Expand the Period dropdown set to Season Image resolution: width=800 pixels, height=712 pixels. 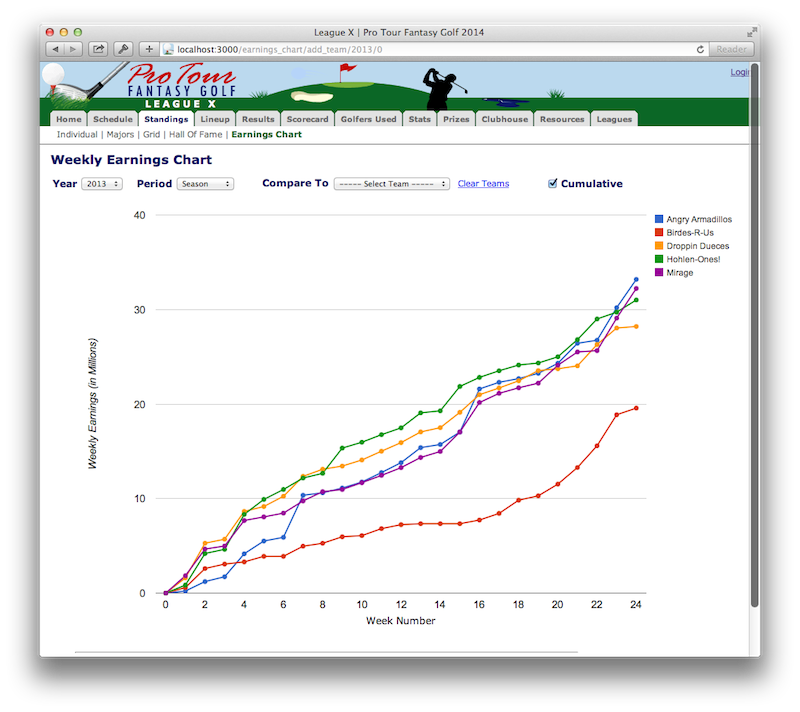coord(205,184)
